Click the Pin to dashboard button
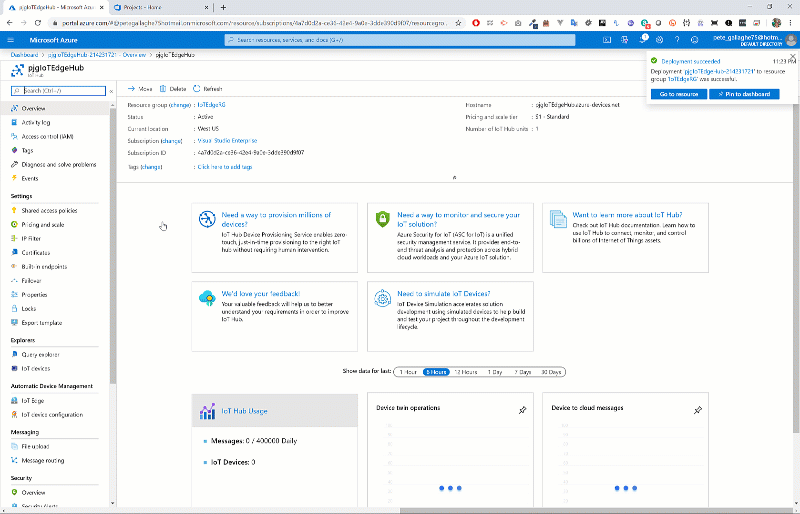800x514 pixels. 744,94
